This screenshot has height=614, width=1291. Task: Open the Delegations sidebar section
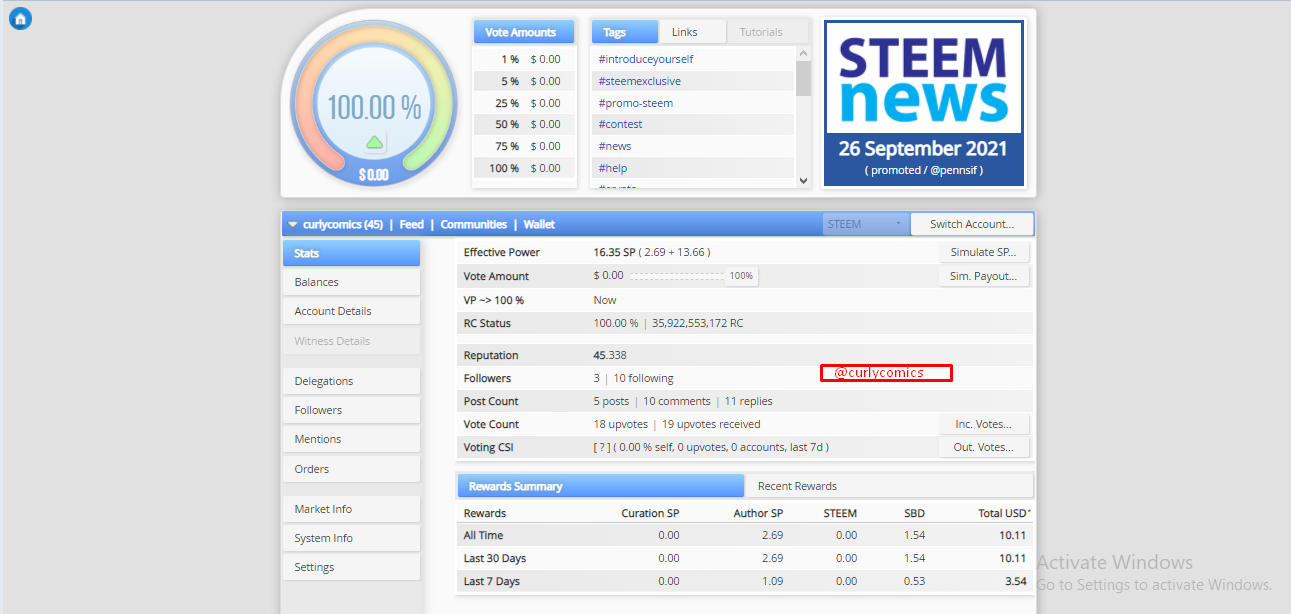351,381
